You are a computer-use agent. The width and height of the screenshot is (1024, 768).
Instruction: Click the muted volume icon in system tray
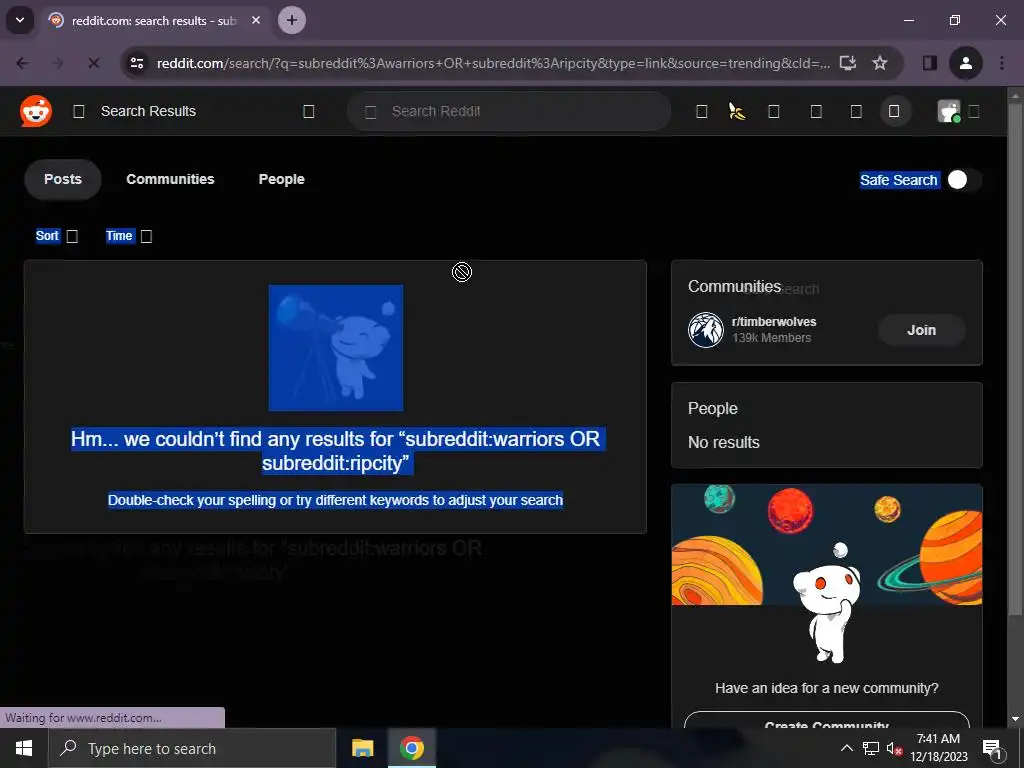(x=895, y=749)
